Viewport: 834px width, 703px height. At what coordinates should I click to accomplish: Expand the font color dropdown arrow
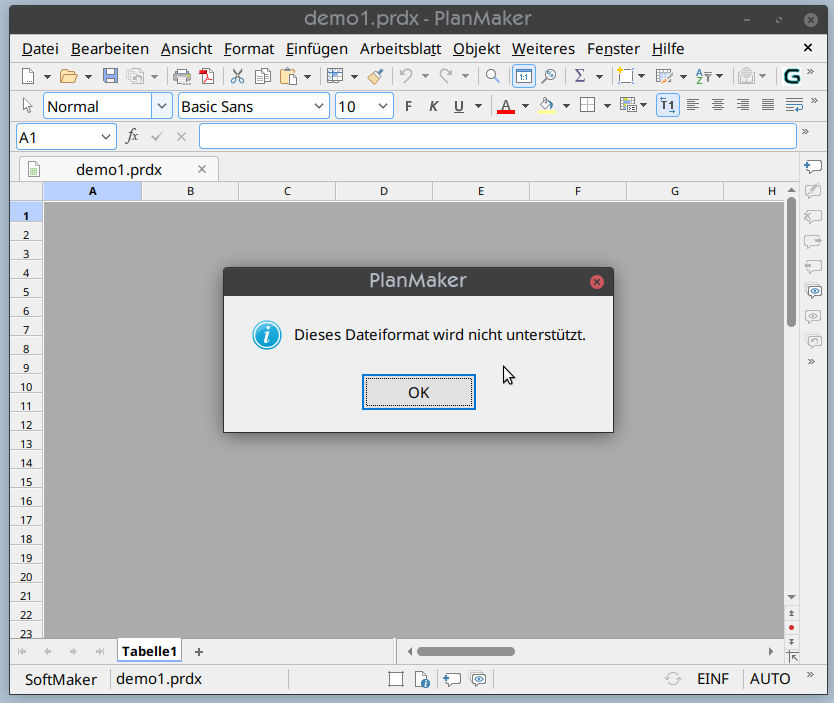pyautogui.click(x=525, y=106)
